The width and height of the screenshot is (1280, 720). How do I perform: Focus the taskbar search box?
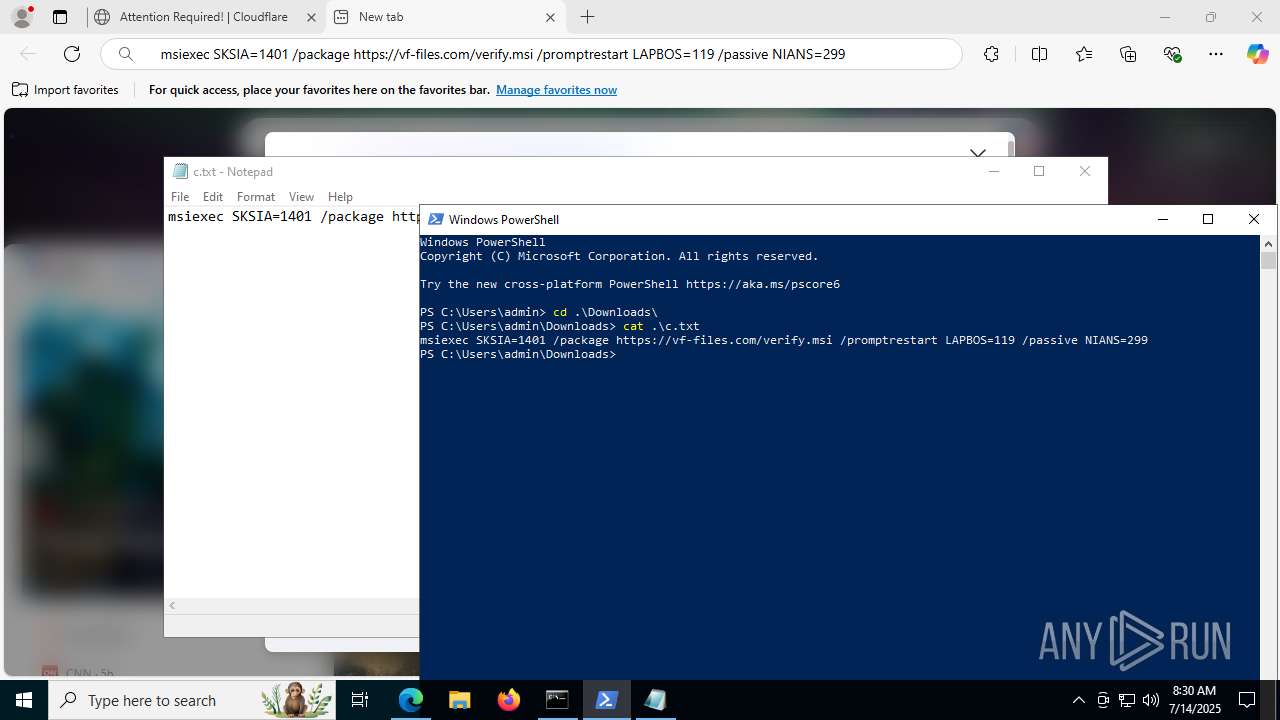193,700
